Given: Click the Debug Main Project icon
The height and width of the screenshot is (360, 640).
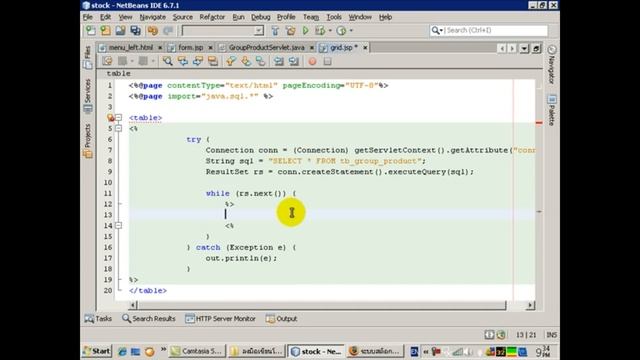Looking at the screenshot, I should 320,31.
